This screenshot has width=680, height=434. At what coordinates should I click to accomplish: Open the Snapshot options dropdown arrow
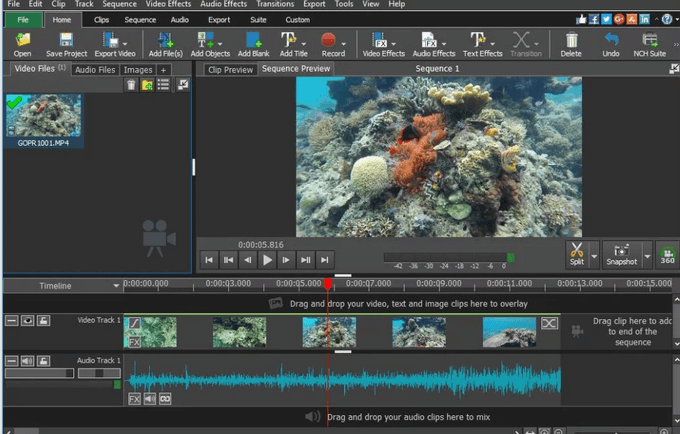point(646,255)
